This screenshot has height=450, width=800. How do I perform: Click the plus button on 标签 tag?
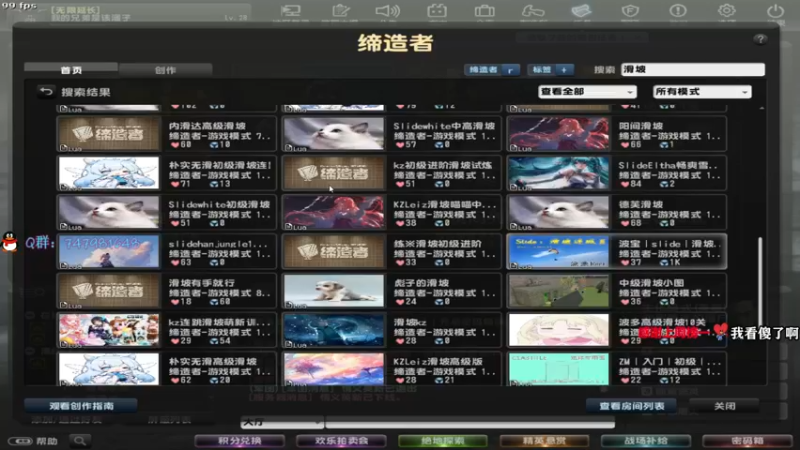(x=564, y=70)
